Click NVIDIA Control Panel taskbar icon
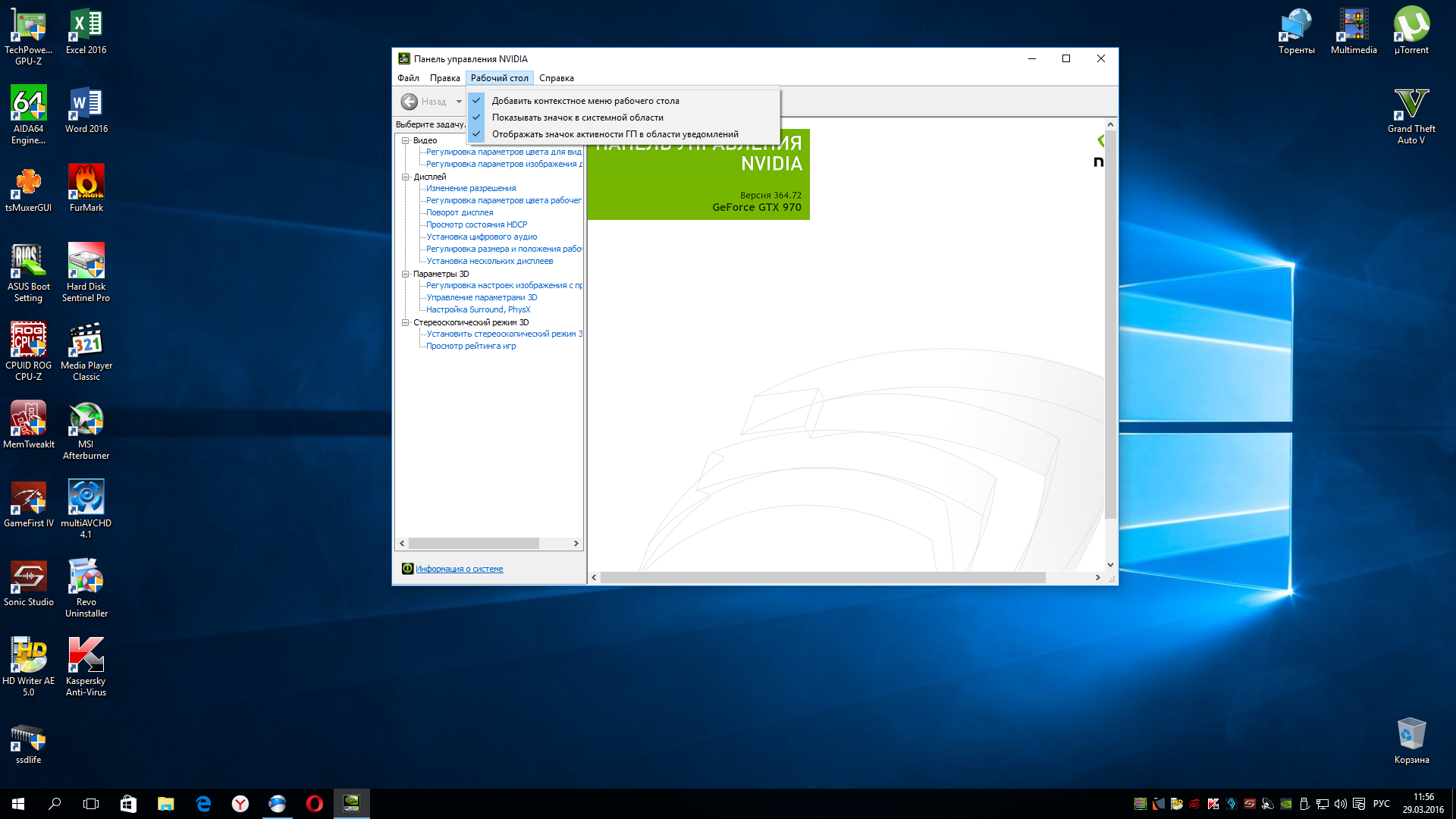 click(x=351, y=804)
